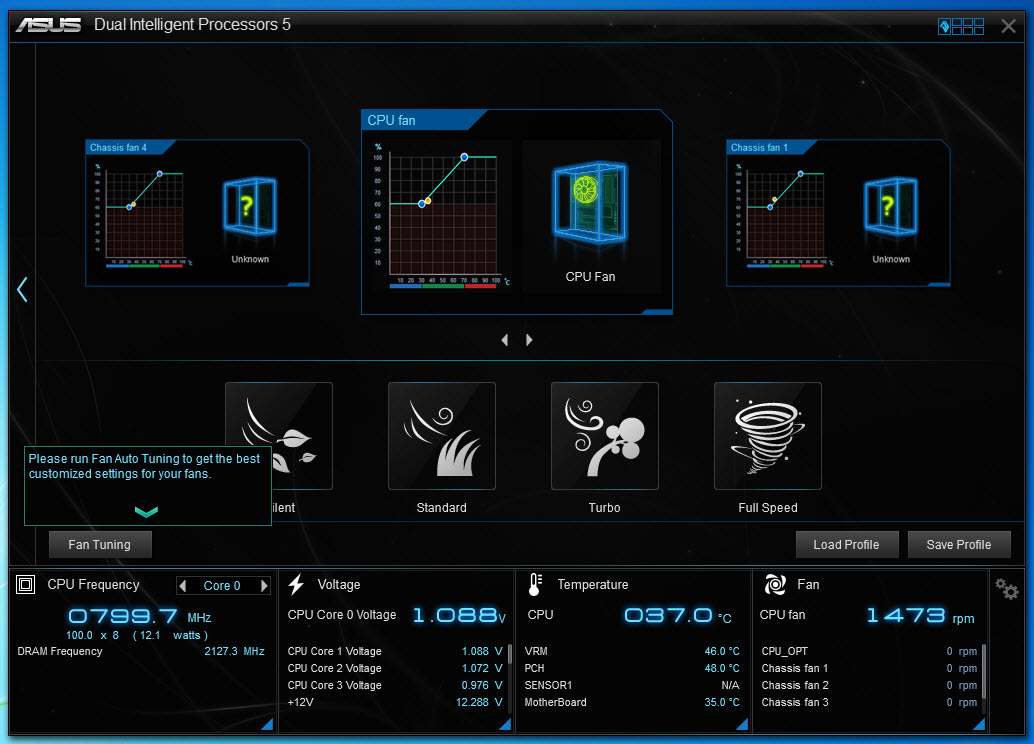Select the Full Speed tornado icon
The image size is (1034, 744).
768,435
